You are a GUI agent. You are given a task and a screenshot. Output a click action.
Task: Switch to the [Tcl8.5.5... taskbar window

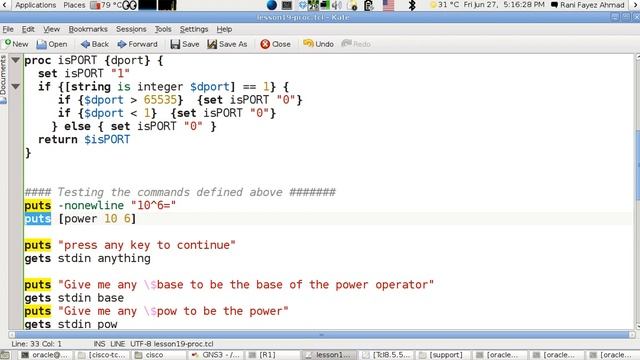pyautogui.click(x=387, y=355)
